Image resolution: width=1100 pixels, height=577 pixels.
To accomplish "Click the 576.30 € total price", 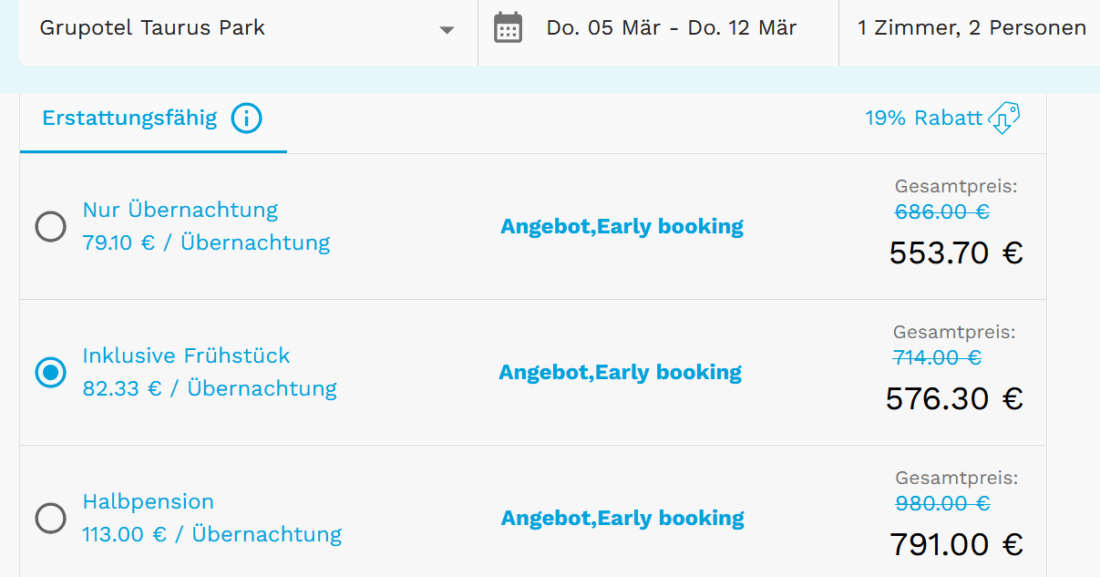I will coord(953,399).
